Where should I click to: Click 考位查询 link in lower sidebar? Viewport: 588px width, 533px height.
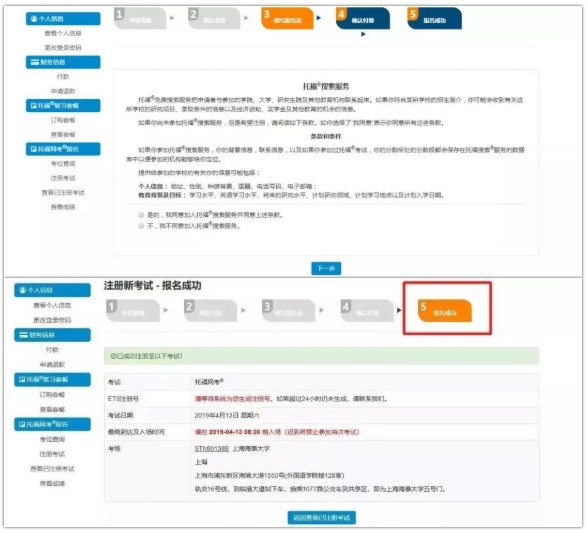coord(52,439)
